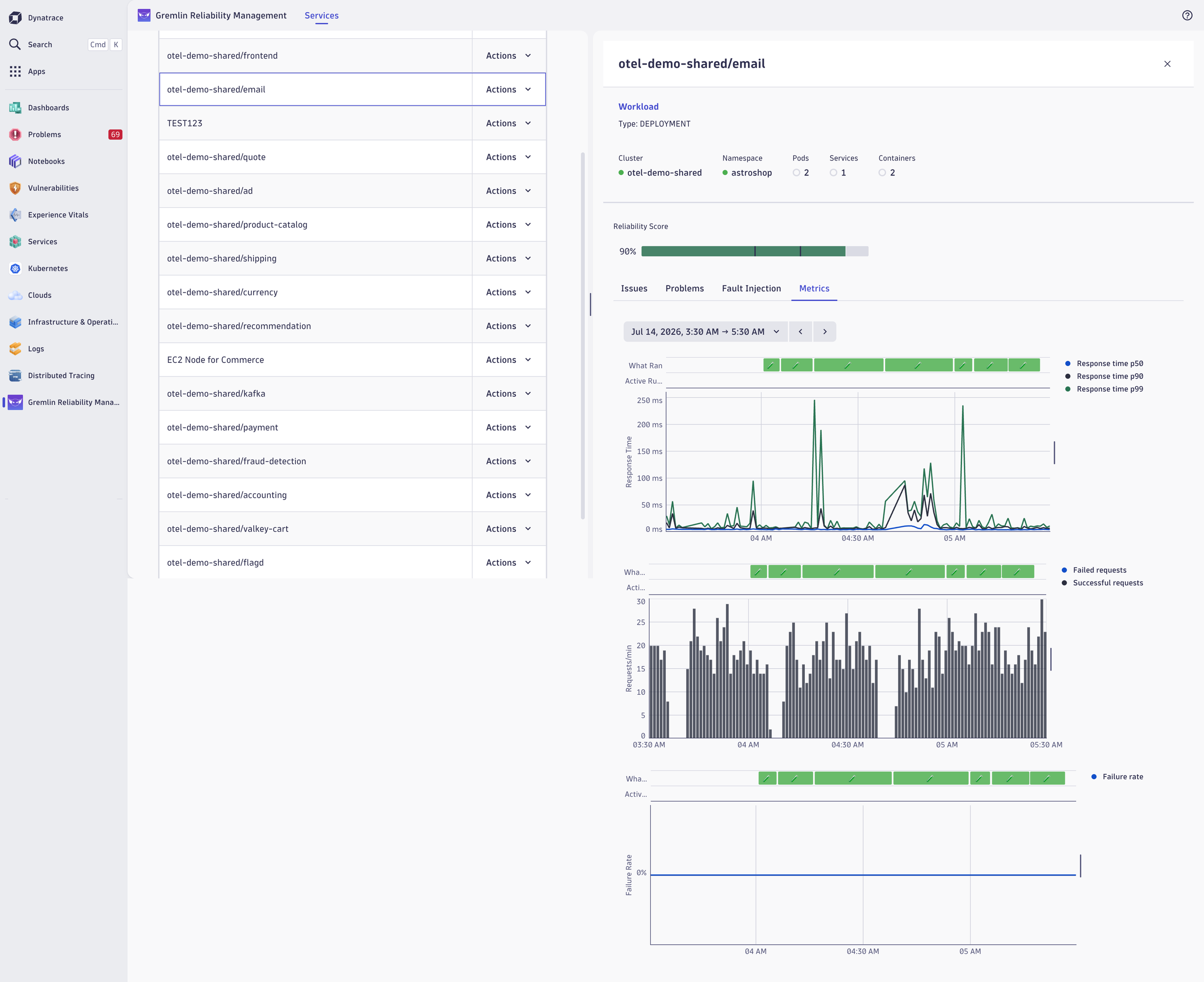Toggle Successful requests legend series
Image resolution: width=1204 pixels, height=982 pixels.
click(x=1102, y=583)
